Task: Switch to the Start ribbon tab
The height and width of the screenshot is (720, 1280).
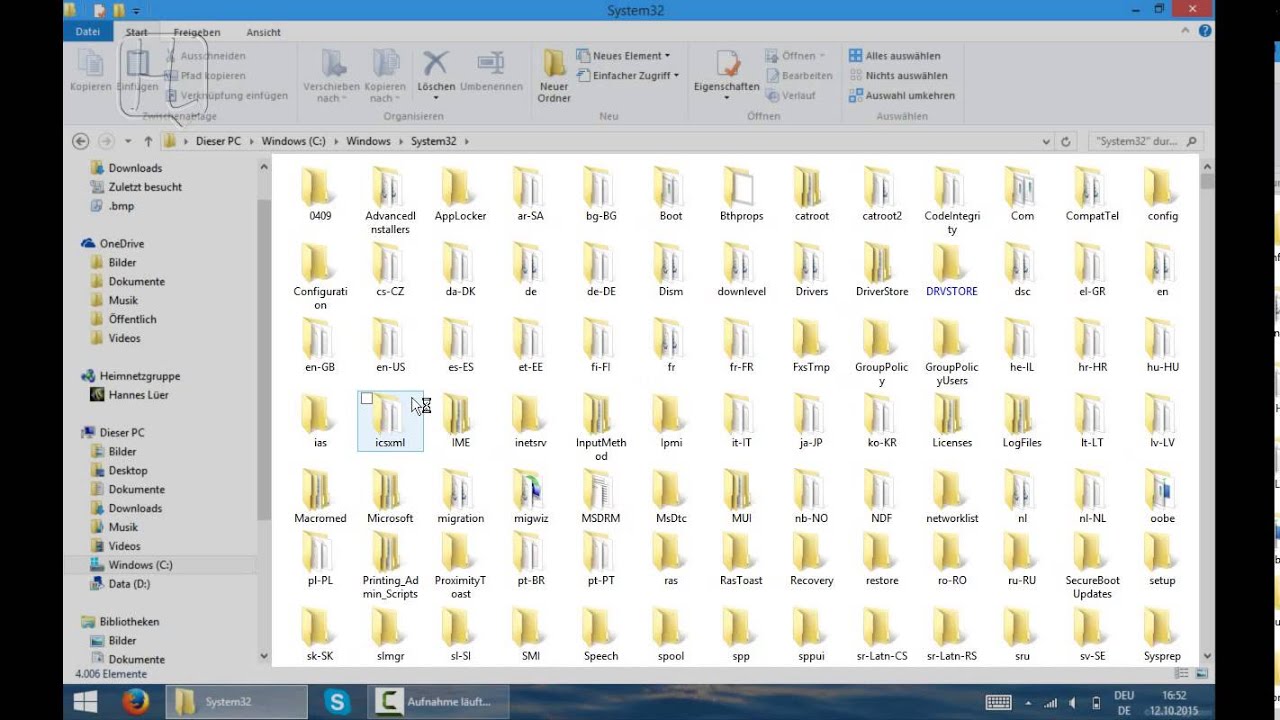Action: click(x=137, y=32)
